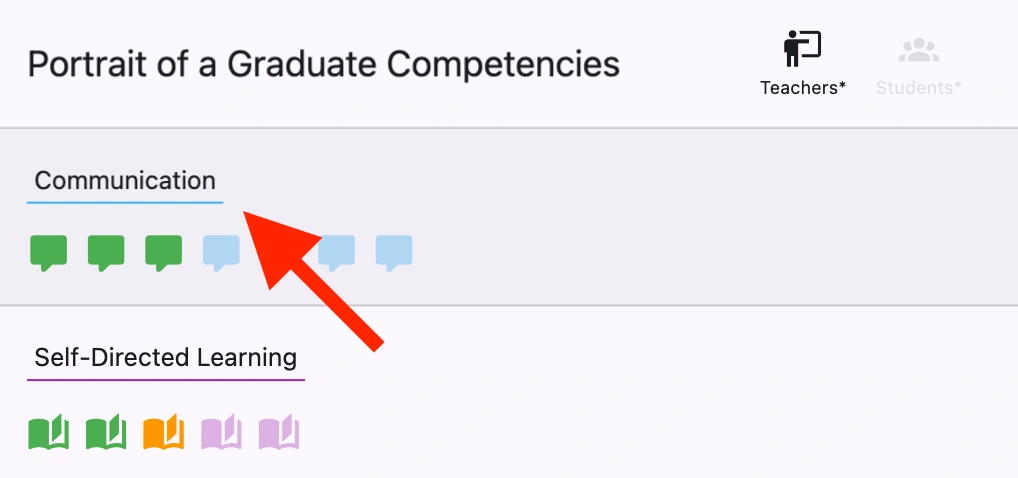Viewport: 1018px width, 478px height.
Task: Click the Portrait of a Graduate Competencies title
Action: click(323, 65)
